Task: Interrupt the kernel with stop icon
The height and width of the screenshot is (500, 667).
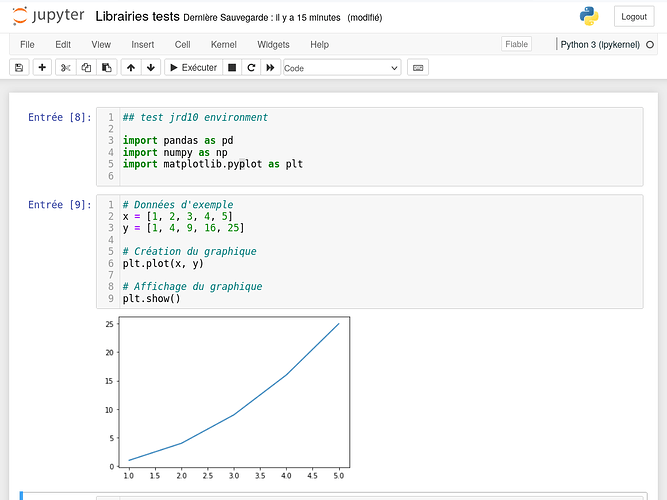Action: pos(232,68)
